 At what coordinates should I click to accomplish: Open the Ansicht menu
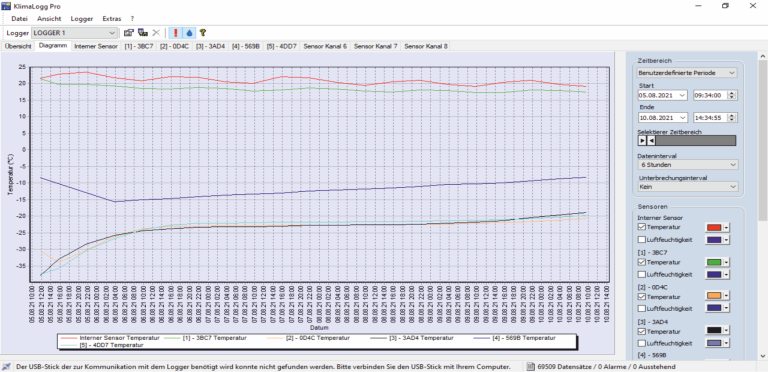(49, 19)
